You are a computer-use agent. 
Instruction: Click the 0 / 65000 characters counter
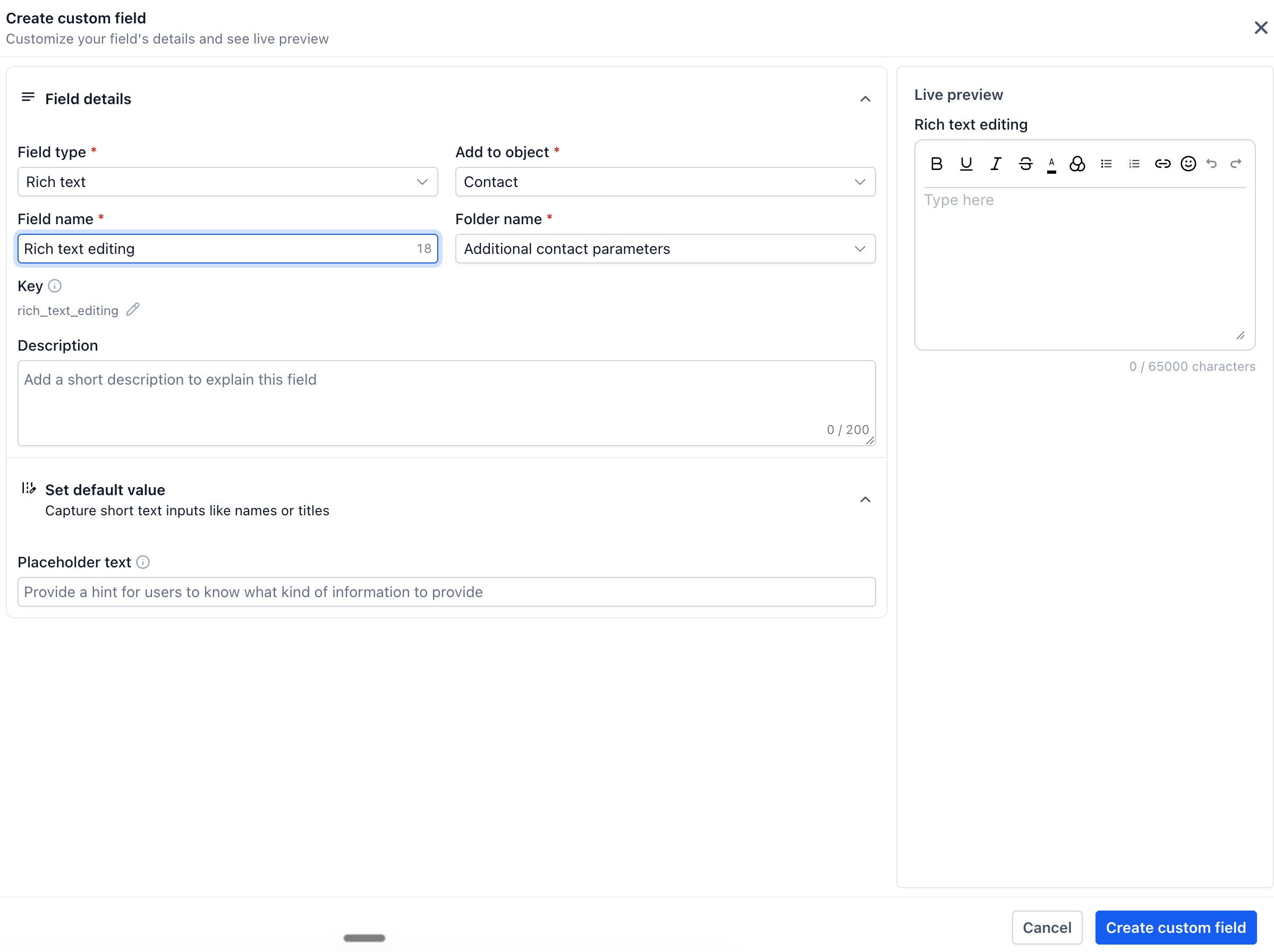[1192, 367]
